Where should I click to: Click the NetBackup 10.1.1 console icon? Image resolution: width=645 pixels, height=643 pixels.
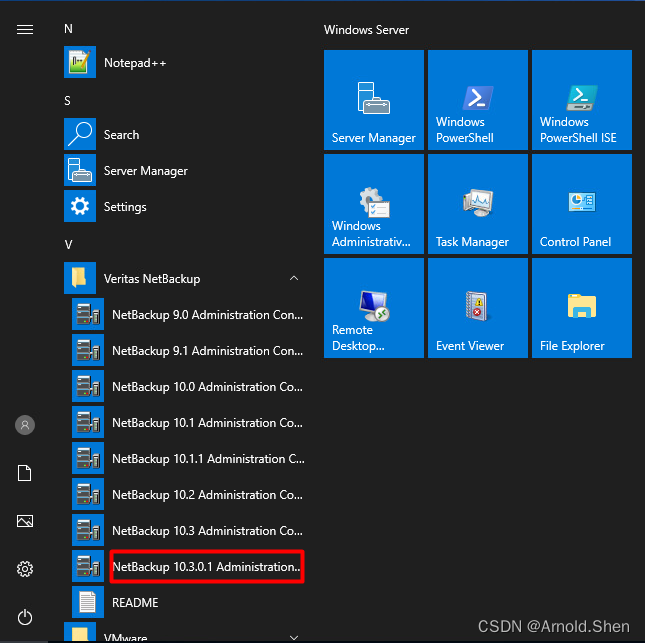click(x=88, y=458)
